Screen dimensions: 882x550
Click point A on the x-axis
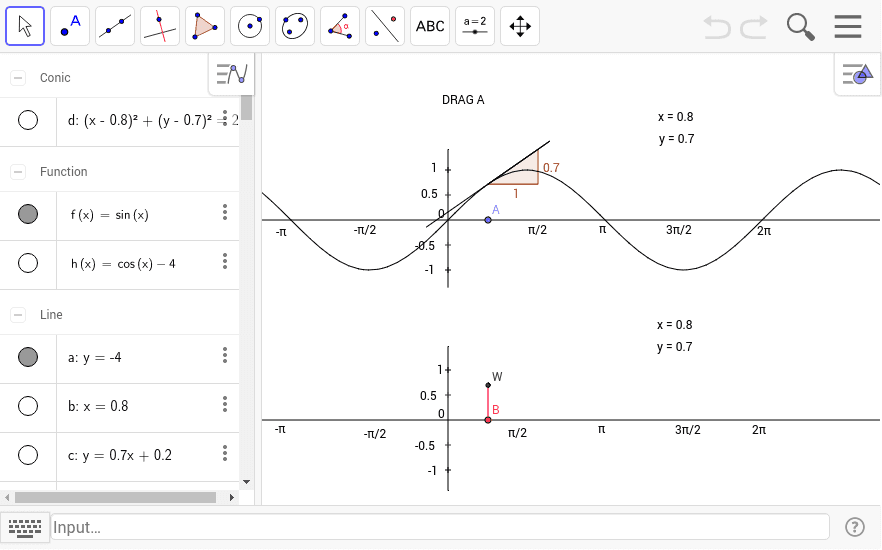[x=488, y=220]
